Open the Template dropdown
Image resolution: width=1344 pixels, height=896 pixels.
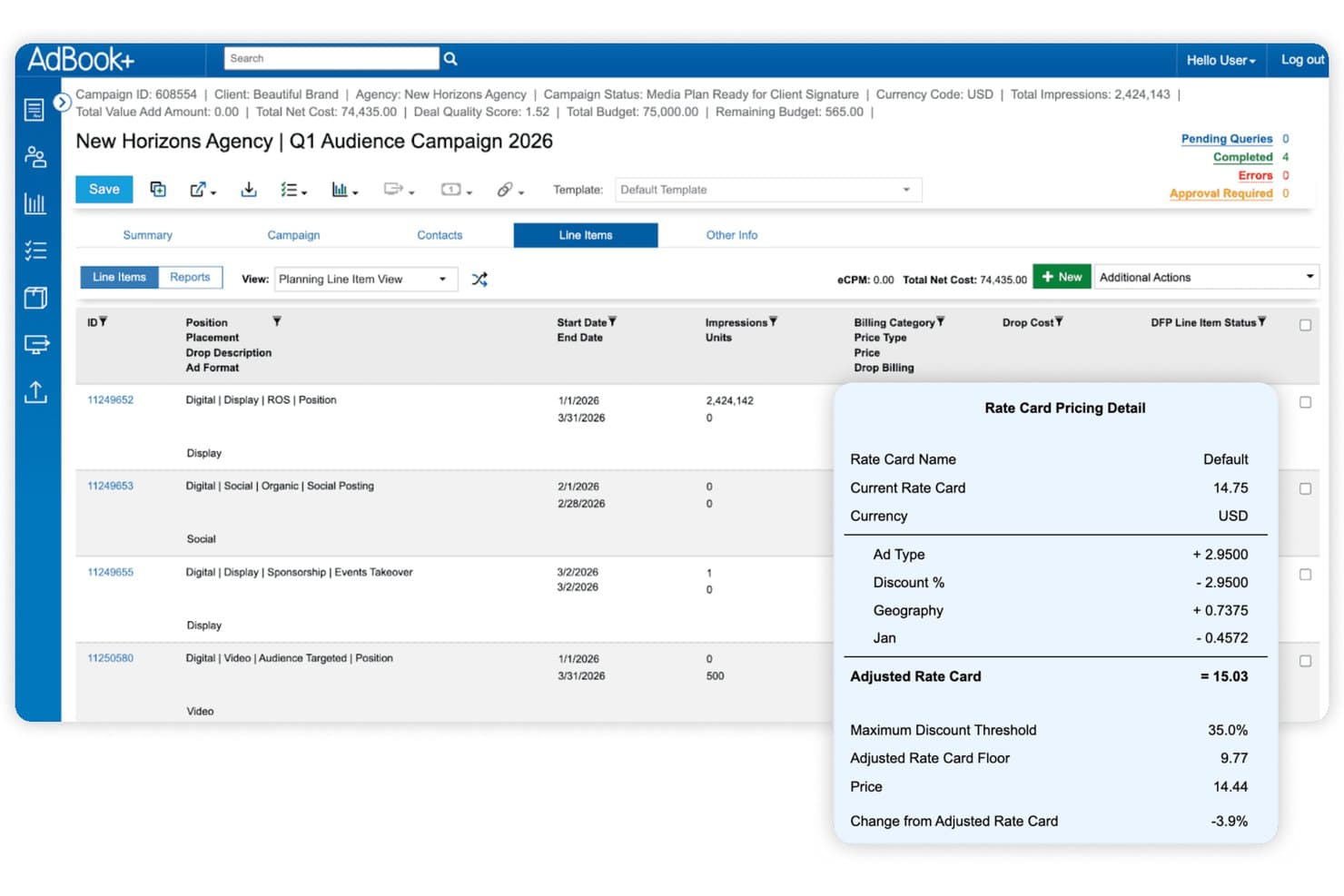point(768,190)
